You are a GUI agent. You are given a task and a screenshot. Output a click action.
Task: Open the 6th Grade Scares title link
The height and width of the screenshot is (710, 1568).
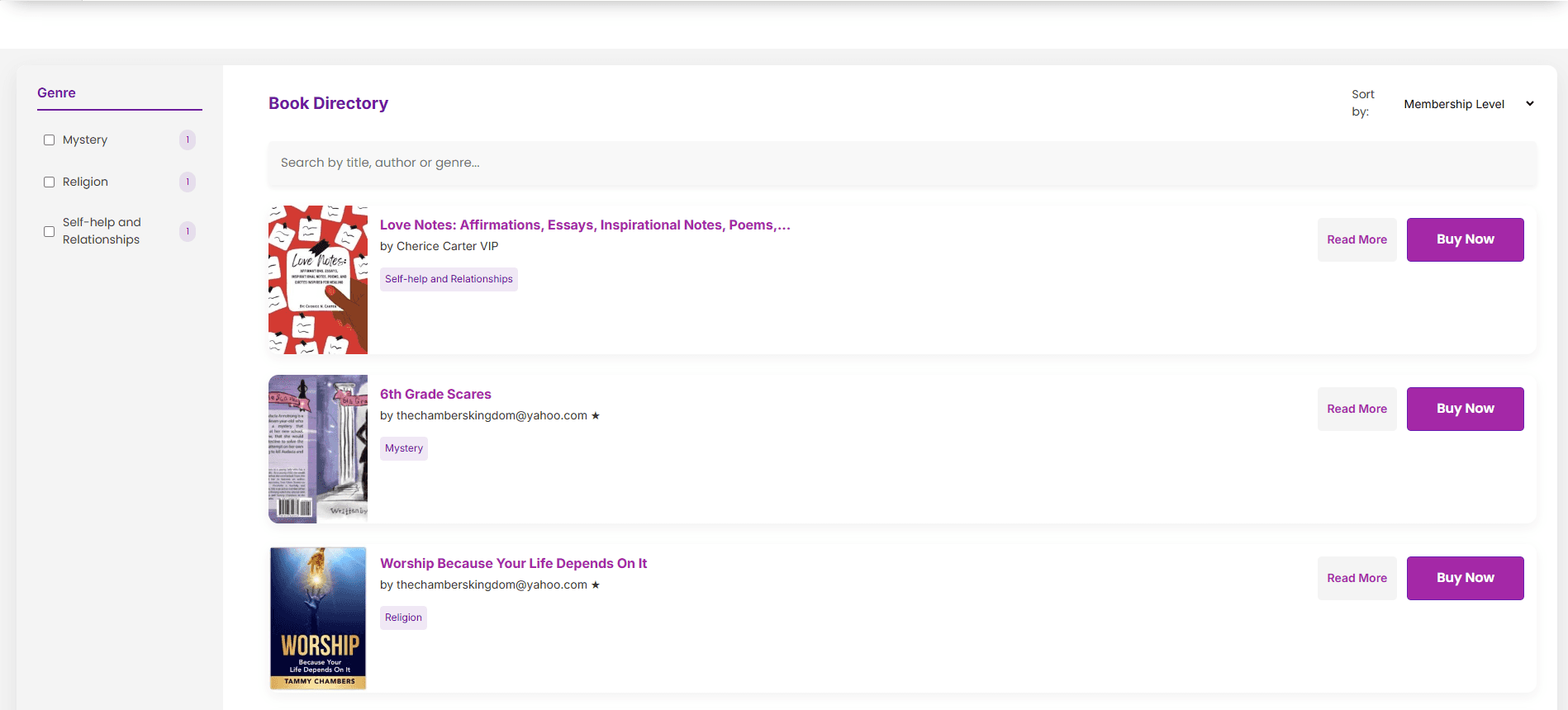click(435, 395)
